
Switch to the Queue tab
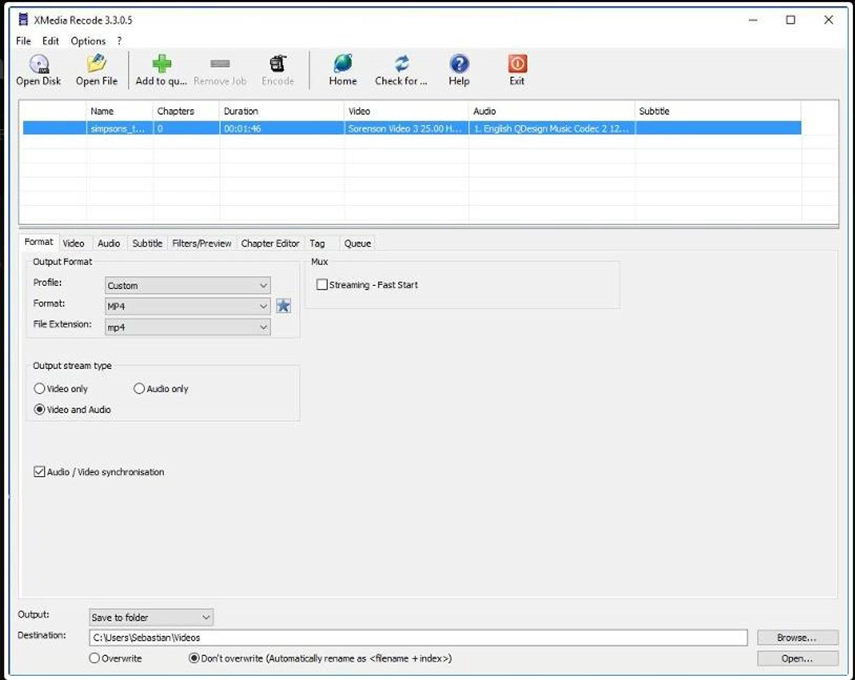[357, 243]
